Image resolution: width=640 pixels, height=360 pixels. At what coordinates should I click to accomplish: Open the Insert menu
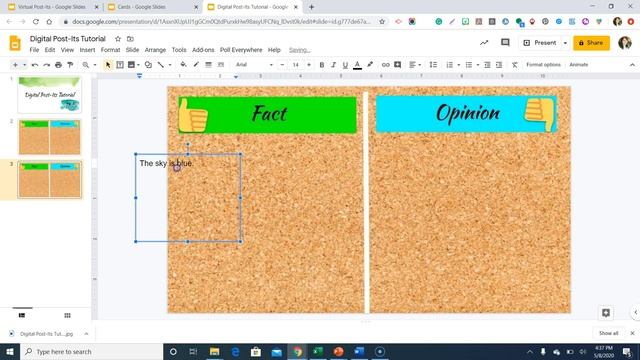click(87, 50)
